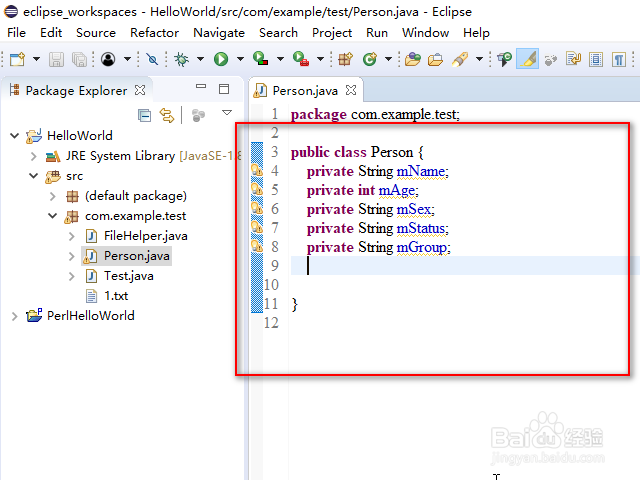The image size is (640, 480).
Task: Click the green Run button
Action: 221,59
